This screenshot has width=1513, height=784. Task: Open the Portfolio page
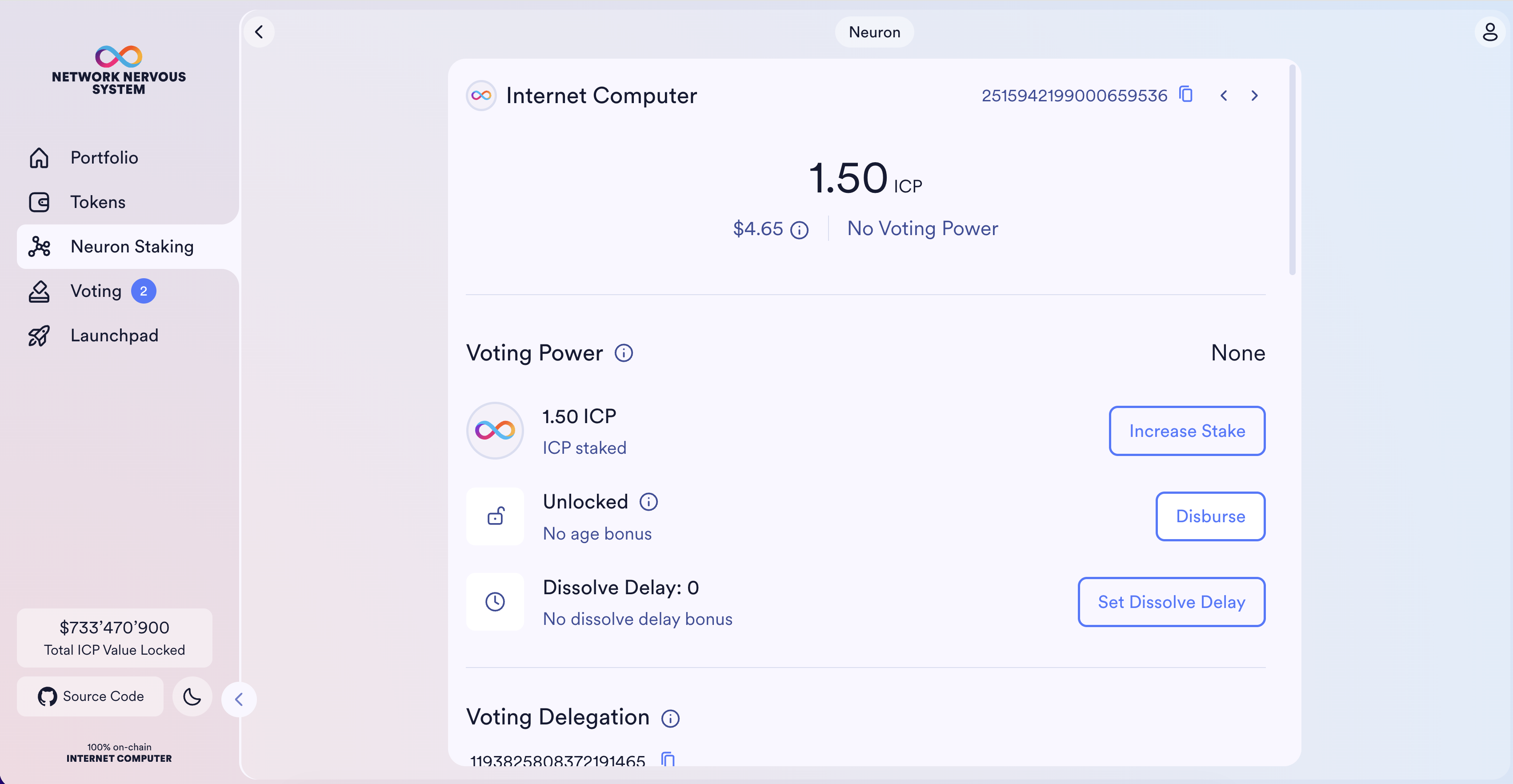pos(104,157)
